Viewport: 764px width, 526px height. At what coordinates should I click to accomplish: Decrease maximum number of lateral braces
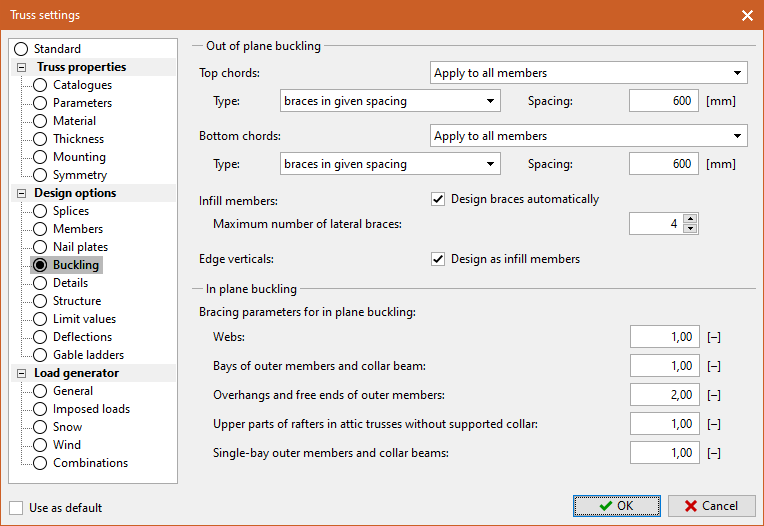coord(690,229)
